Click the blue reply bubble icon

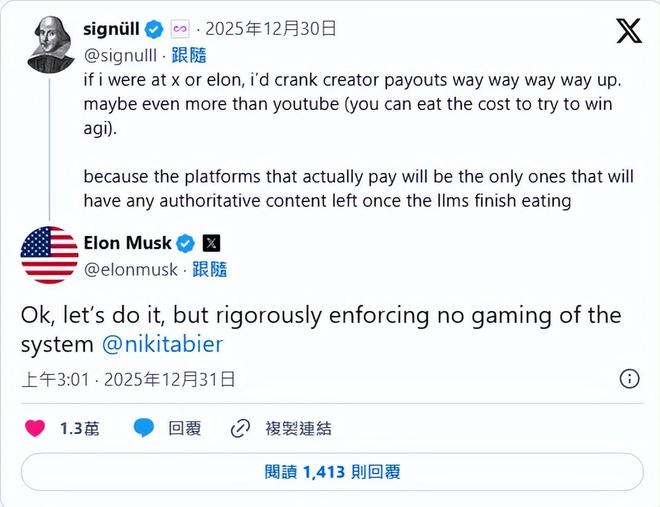point(144,428)
